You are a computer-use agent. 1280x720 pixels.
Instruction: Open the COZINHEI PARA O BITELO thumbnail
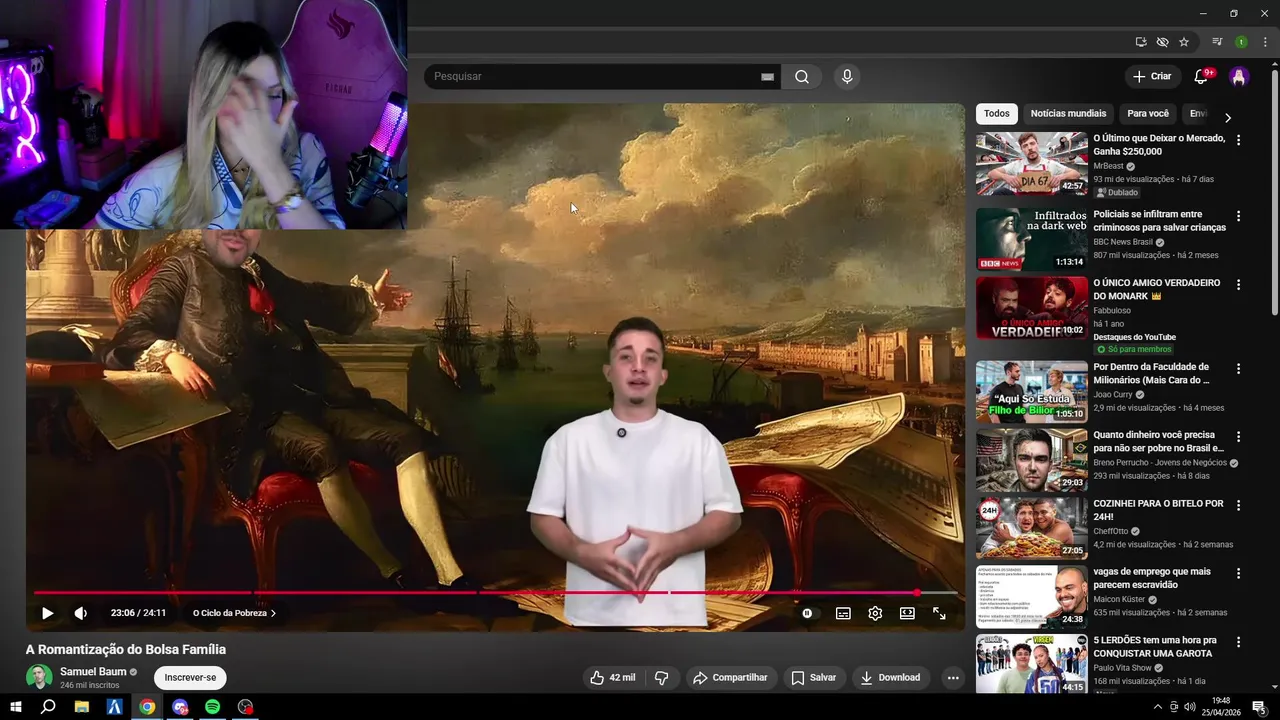(1031, 528)
